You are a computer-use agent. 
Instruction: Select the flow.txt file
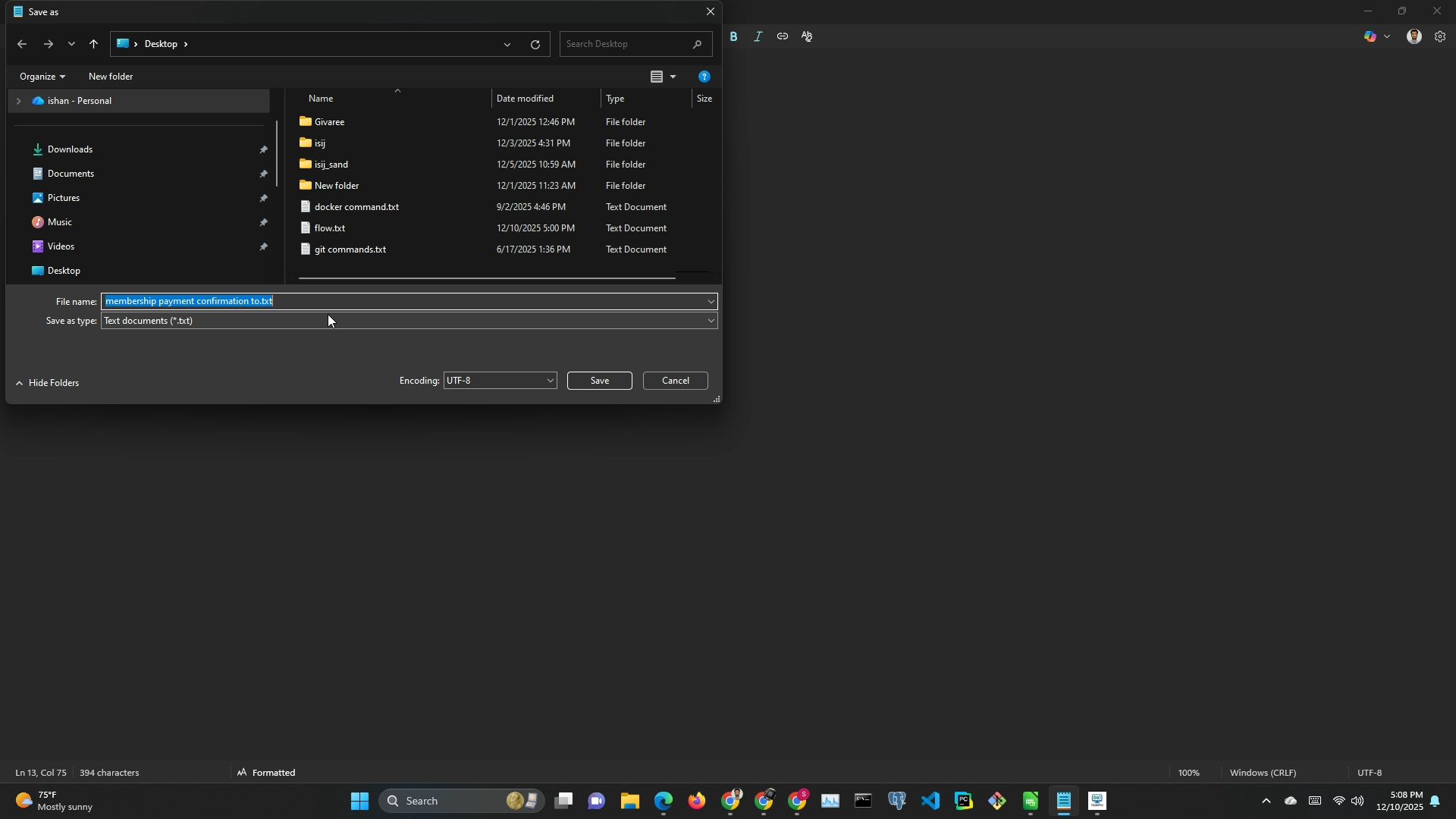(330, 228)
